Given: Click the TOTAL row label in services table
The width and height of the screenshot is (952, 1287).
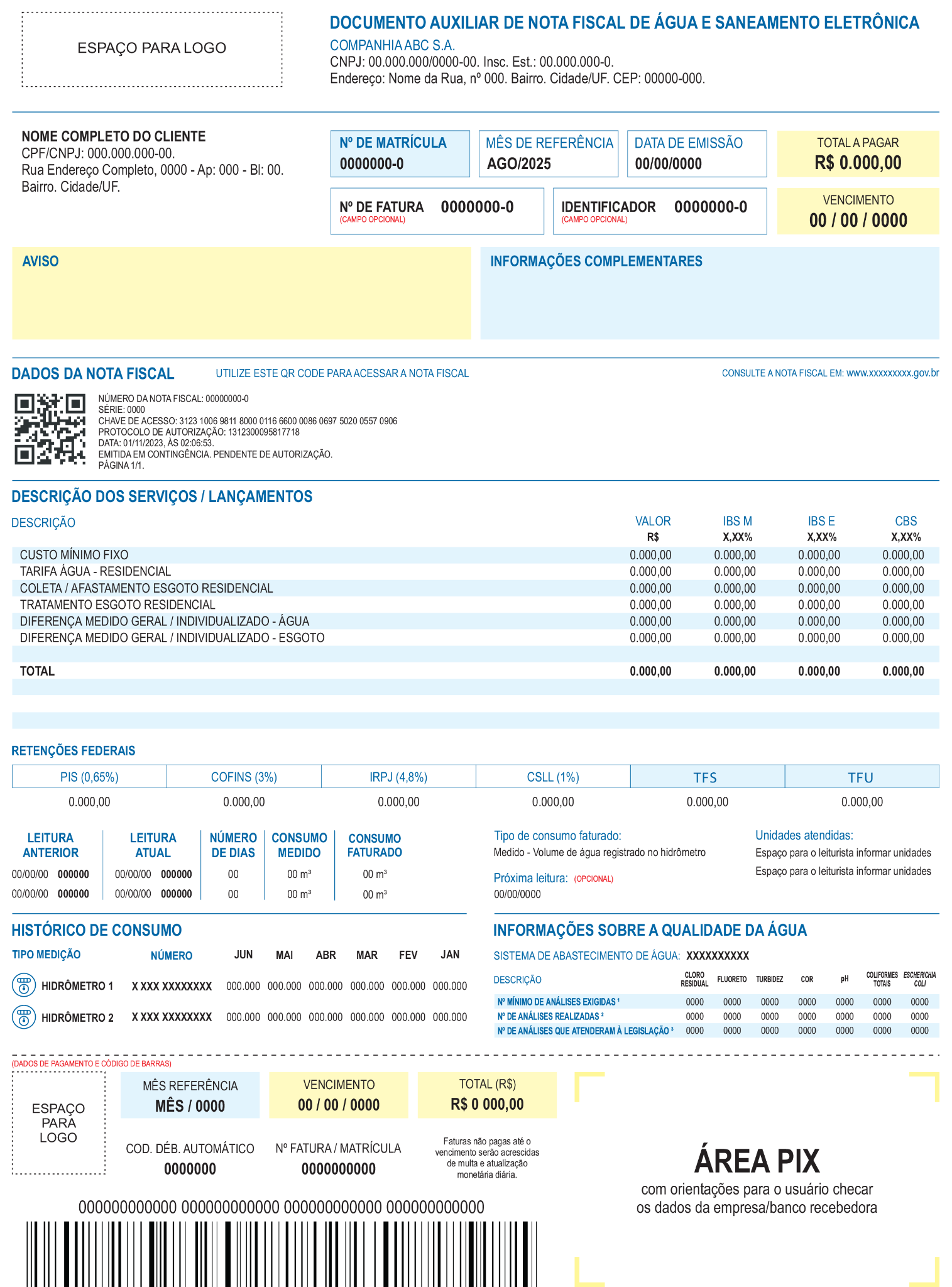Looking at the screenshot, I should coord(37,671).
